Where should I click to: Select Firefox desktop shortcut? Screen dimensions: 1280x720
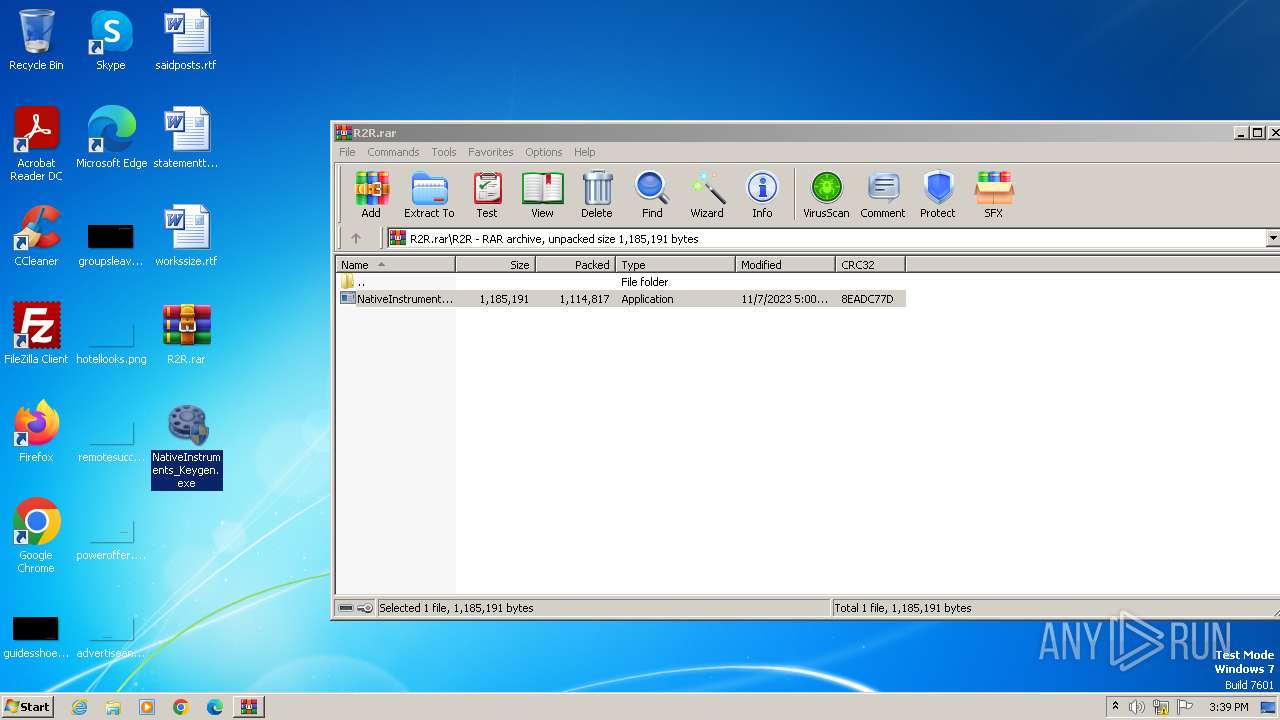click(x=36, y=432)
